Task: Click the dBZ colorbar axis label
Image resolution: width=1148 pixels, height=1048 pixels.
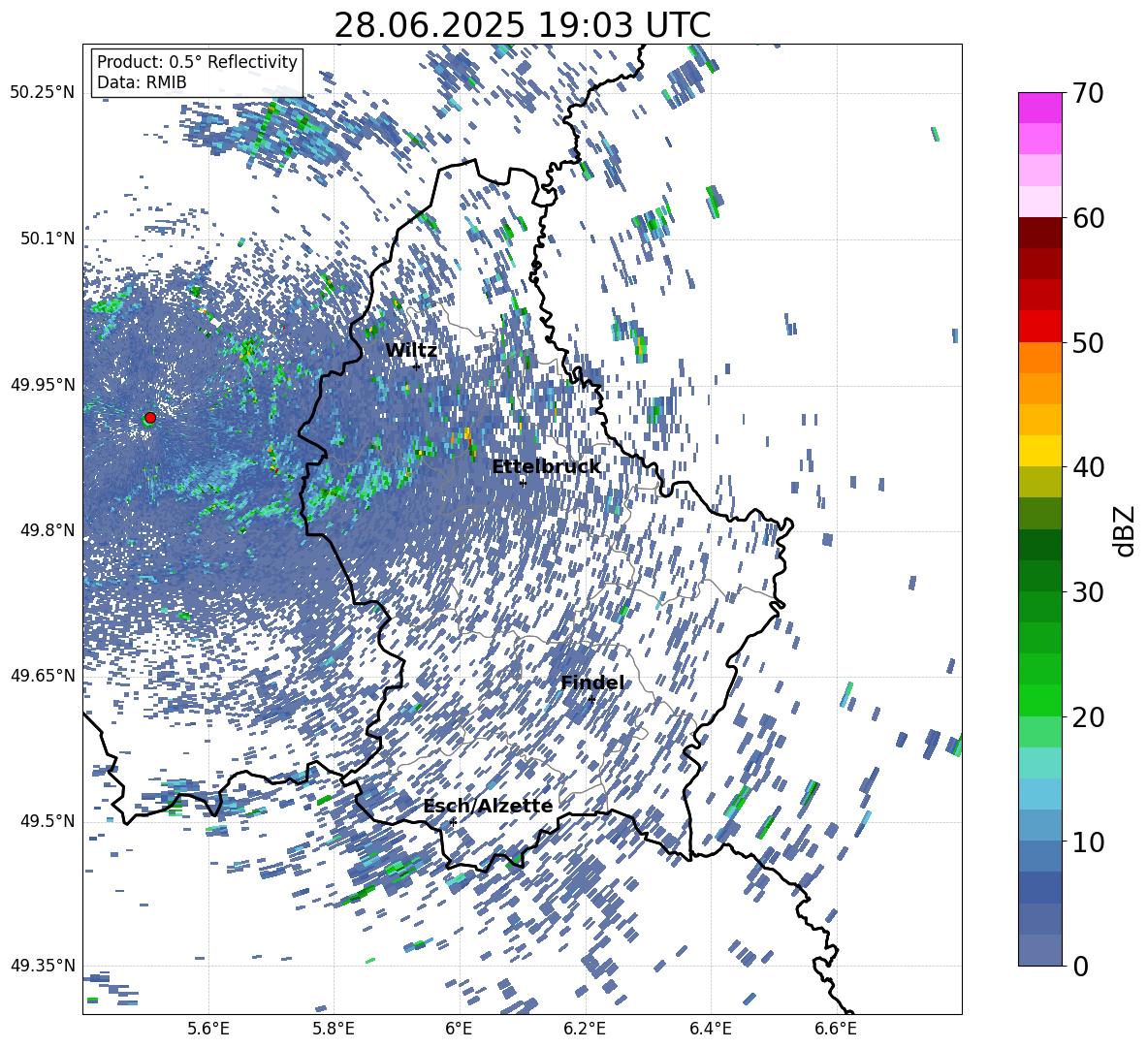Action: point(1124,530)
